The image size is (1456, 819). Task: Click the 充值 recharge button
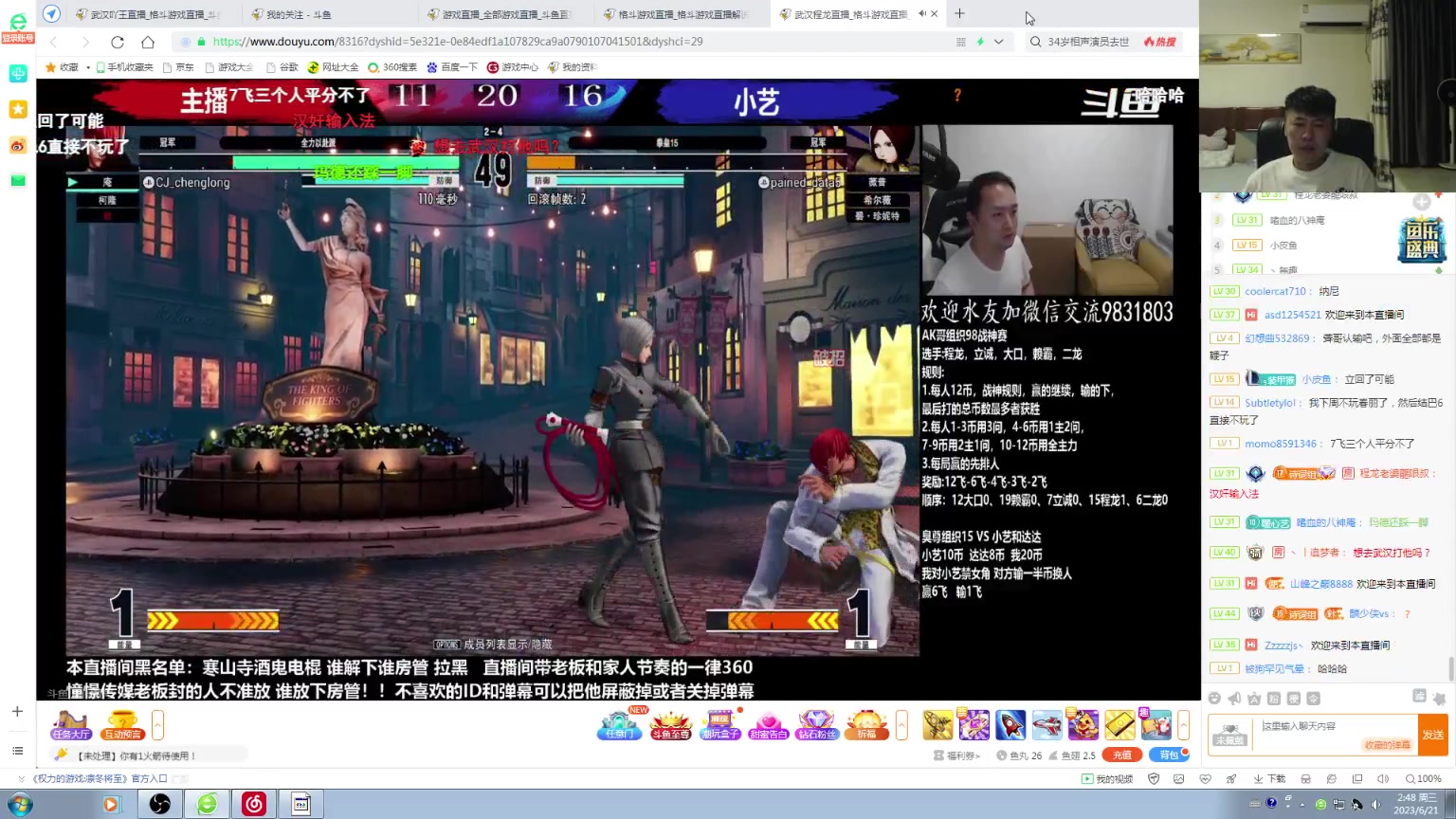(1122, 755)
